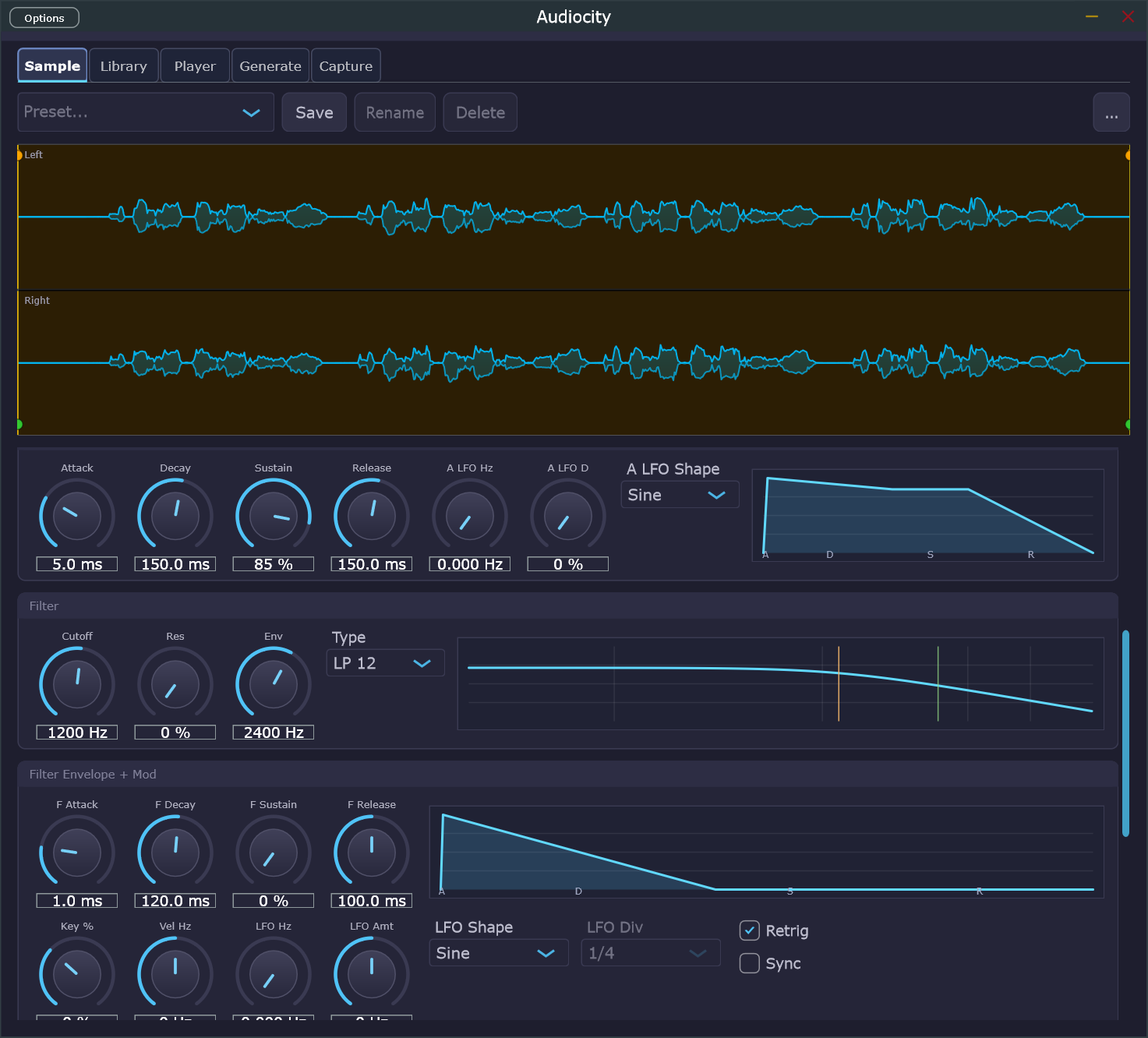Click the F Attack 1.0 ms field

(77, 901)
